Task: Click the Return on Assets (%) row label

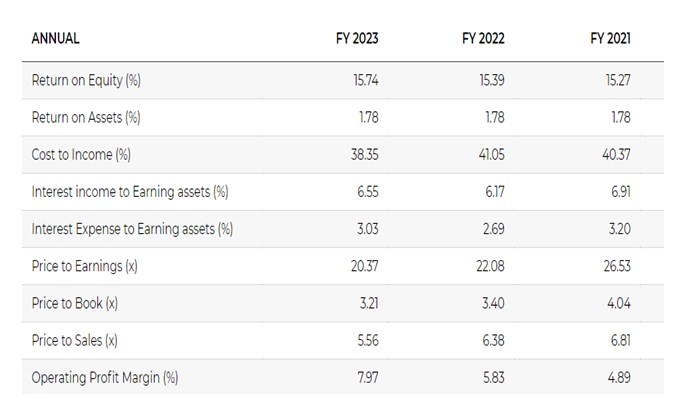Action: pyautogui.click(x=86, y=117)
